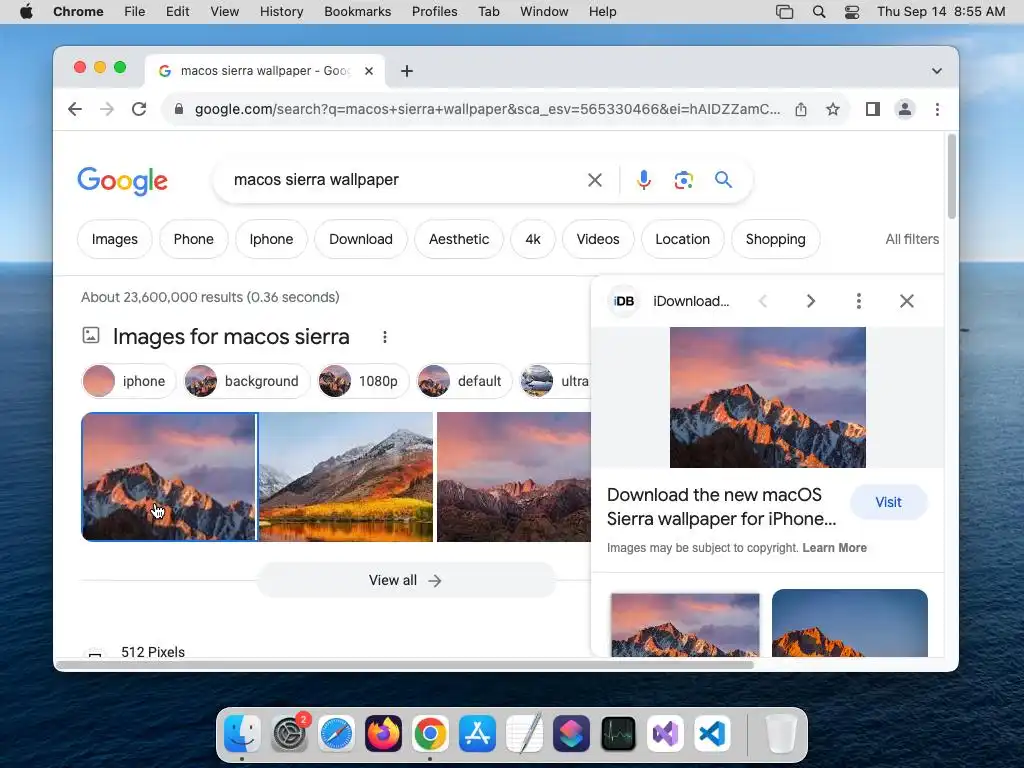
Task: Open preview panel three-dot options
Action: click(858, 301)
